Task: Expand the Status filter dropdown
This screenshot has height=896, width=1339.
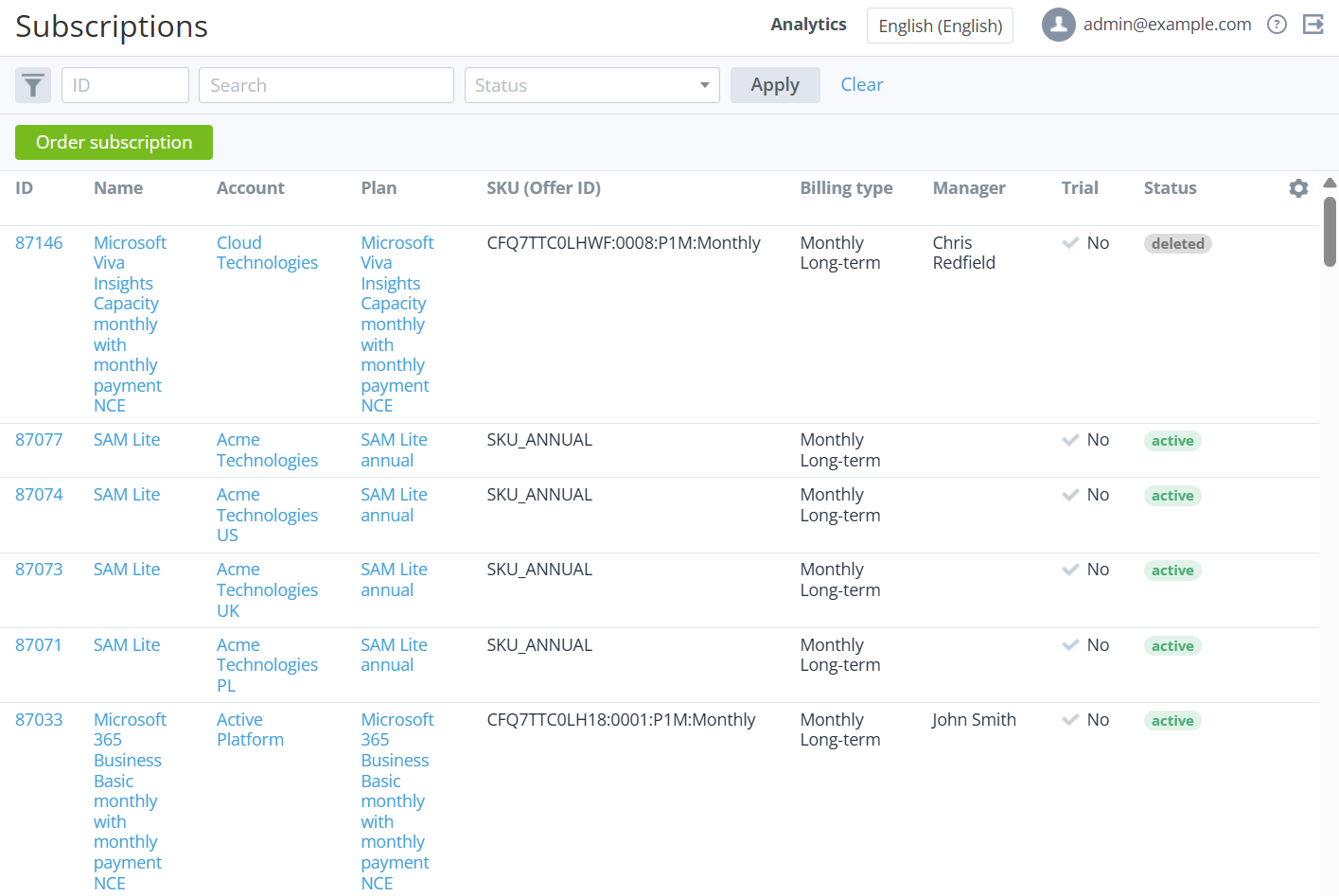Action: click(592, 85)
